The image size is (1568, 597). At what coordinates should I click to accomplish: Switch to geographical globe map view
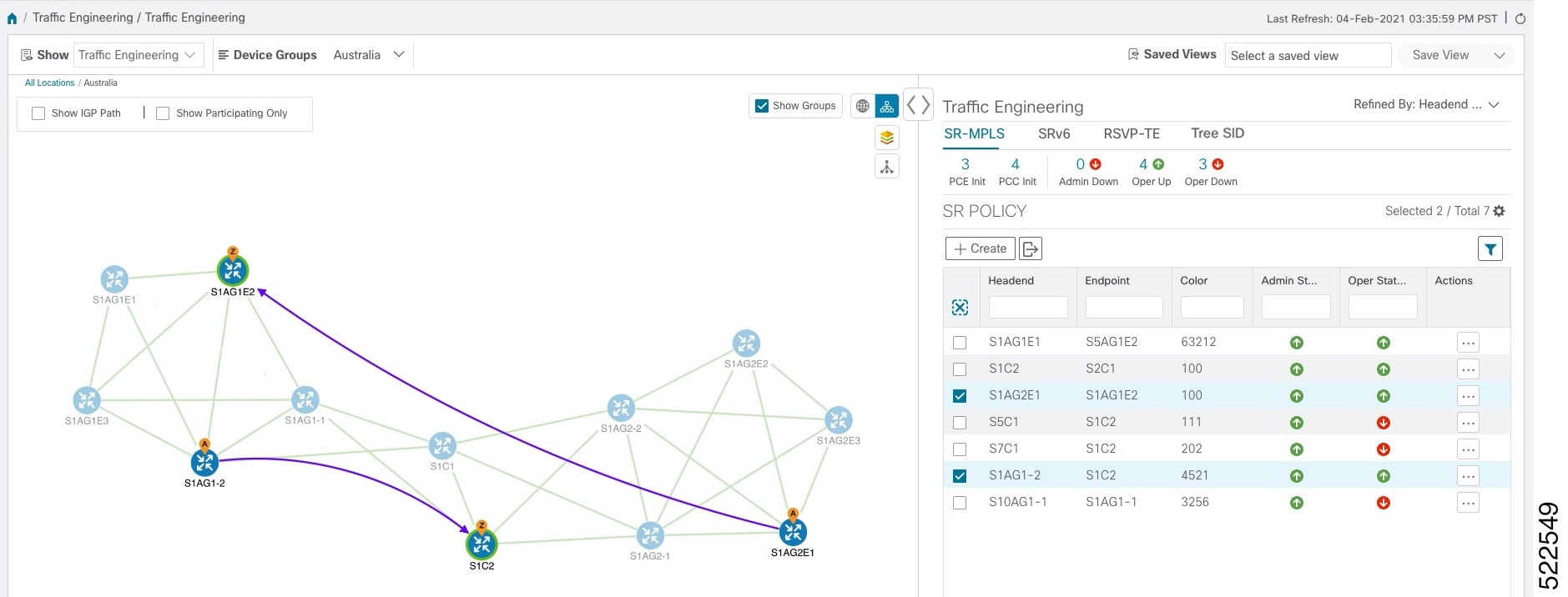coord(863,106)
